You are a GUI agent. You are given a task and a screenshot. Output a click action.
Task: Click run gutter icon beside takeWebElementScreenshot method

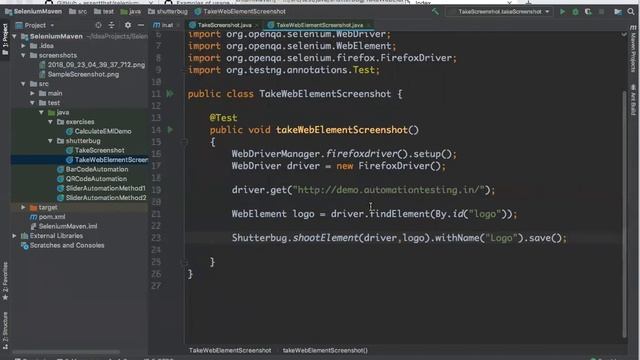pyautogui.click(x=170, y=130)
